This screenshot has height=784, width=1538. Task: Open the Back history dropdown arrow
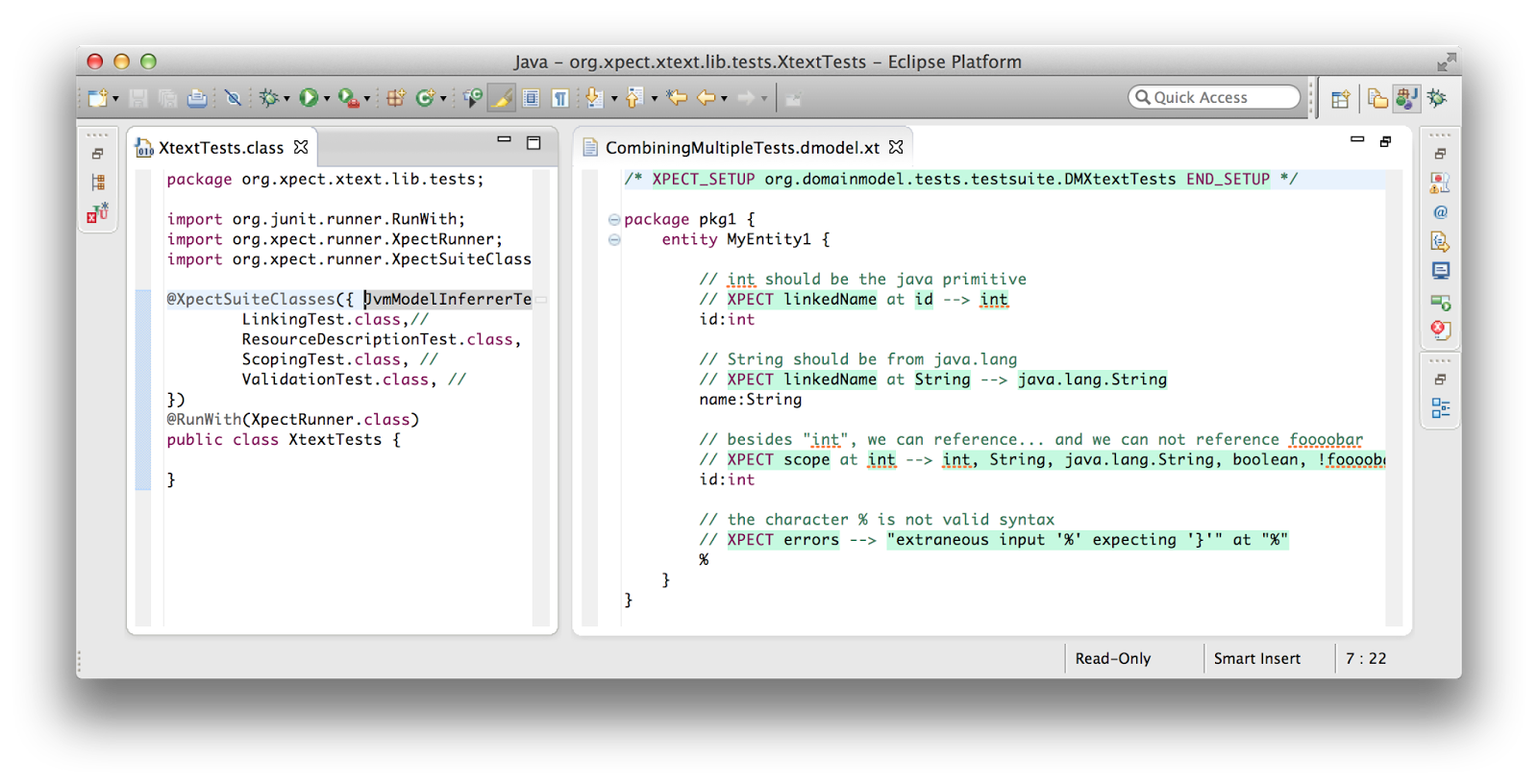(724, 99)
